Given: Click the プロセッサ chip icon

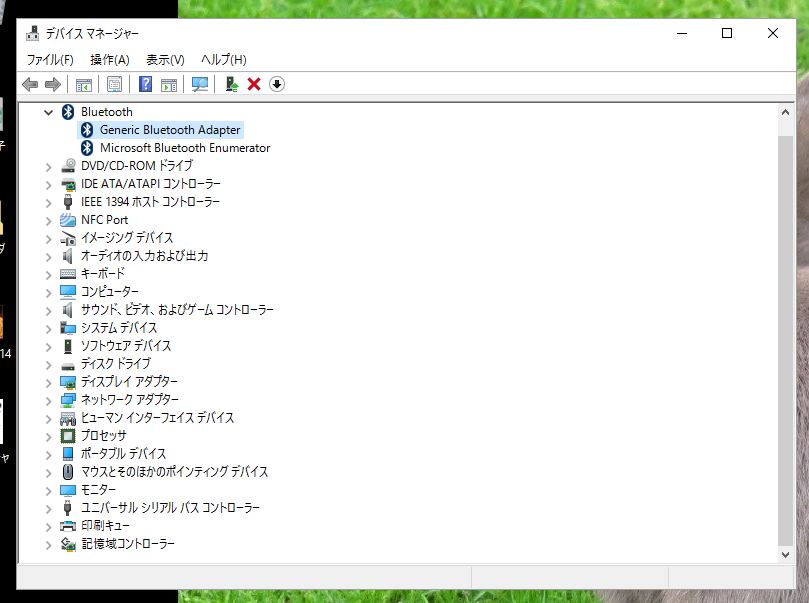Looking at the screenshot, I should point(68,436).
